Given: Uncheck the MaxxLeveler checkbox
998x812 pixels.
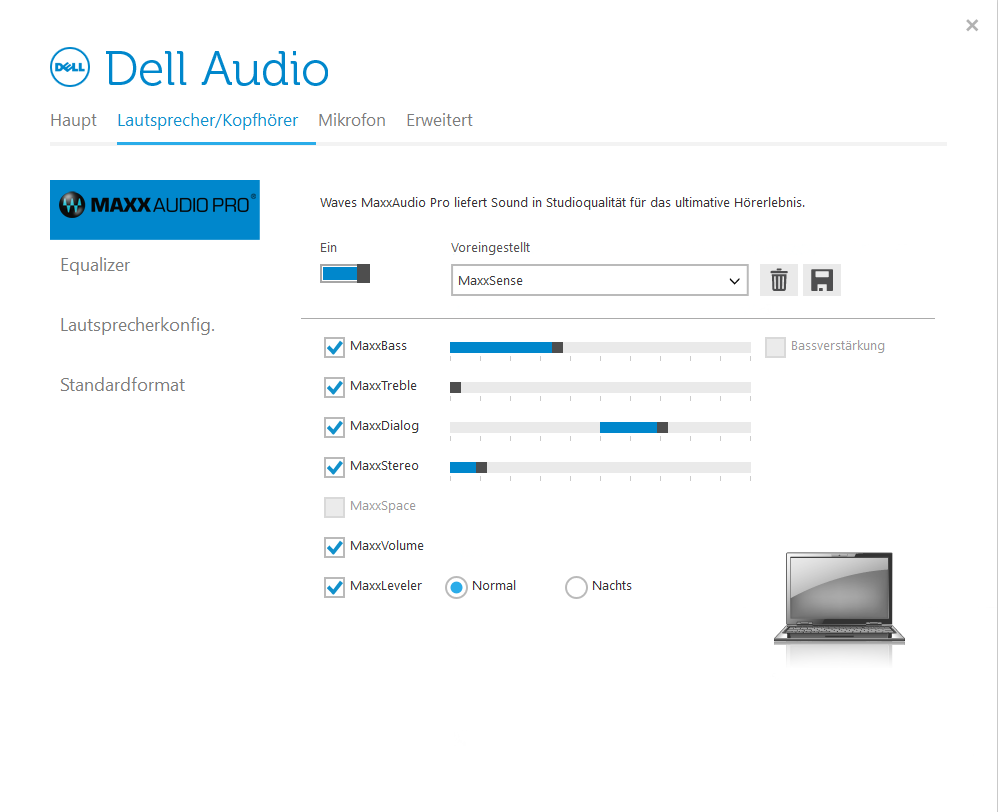Looking at the screenshot, I should pyautogui.click(x=334, y=587).
